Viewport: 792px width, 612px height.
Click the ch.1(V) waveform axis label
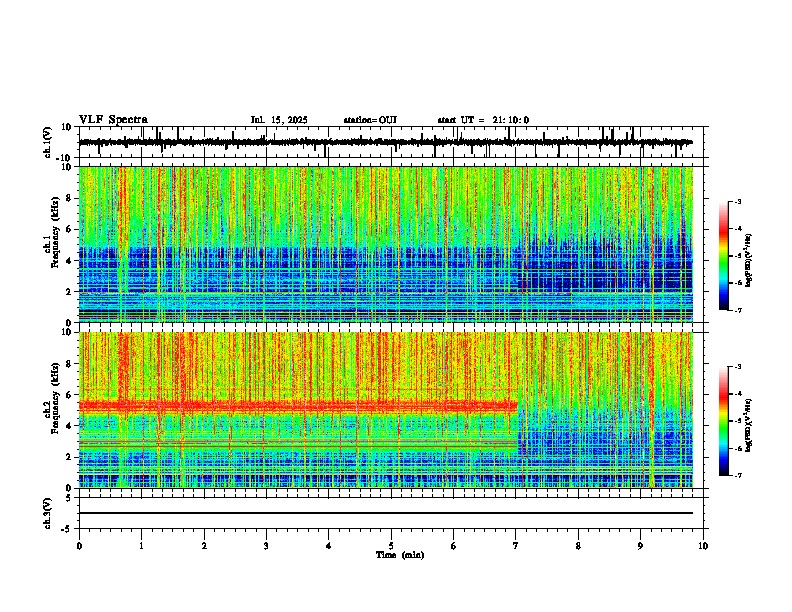(47, 142)
